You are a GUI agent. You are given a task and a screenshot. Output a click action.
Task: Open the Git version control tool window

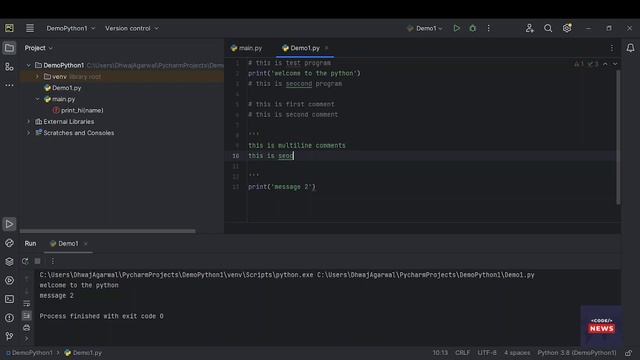point(9,336)
